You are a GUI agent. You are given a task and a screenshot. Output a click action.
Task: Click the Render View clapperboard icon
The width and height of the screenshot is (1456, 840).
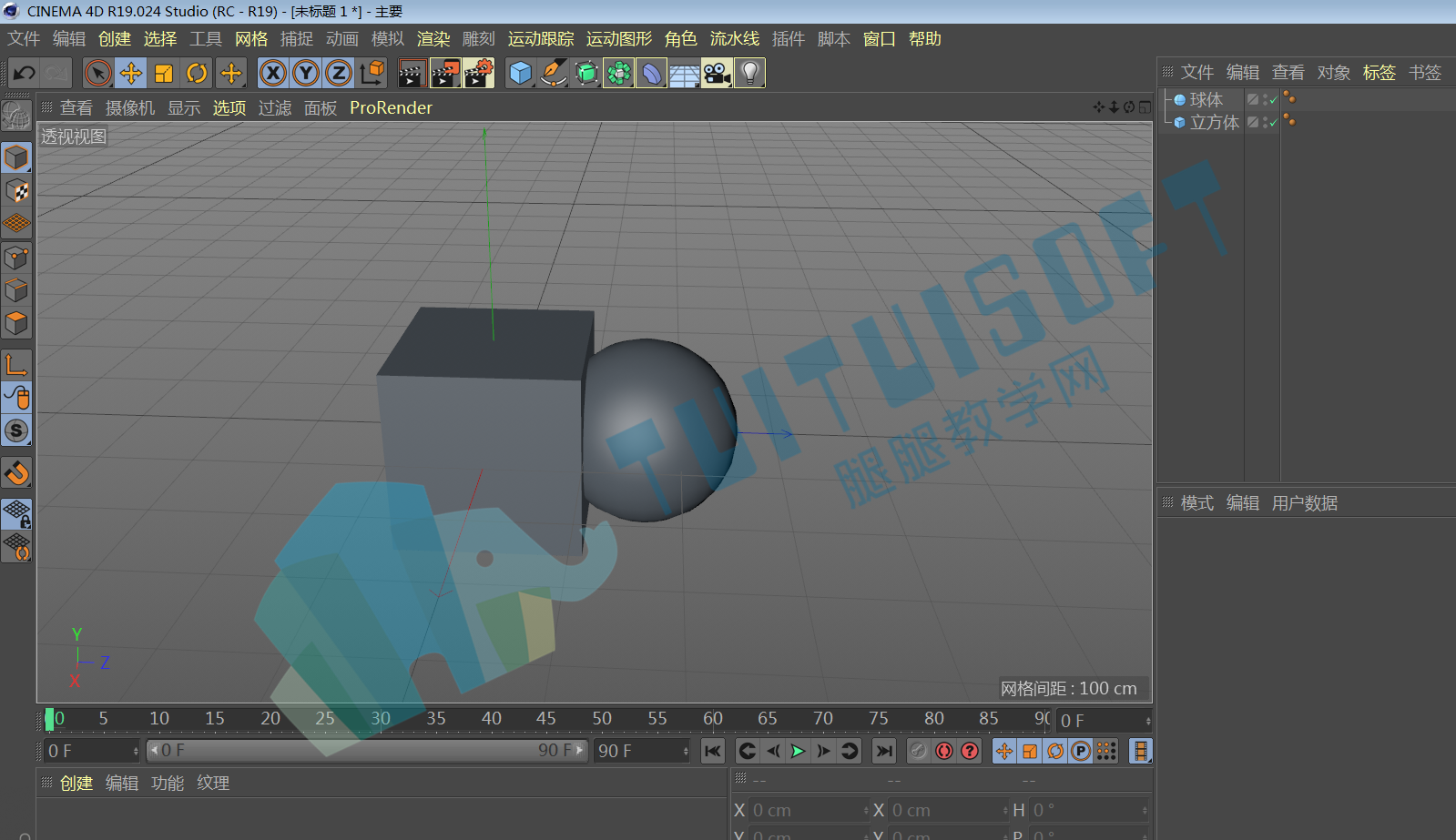click(412, 73)
